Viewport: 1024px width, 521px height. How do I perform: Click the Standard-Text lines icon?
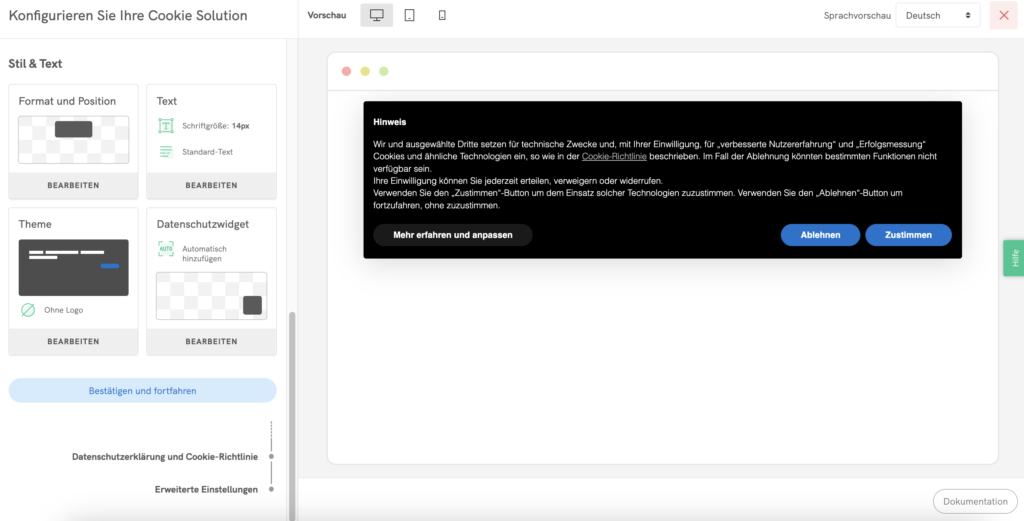166,152
